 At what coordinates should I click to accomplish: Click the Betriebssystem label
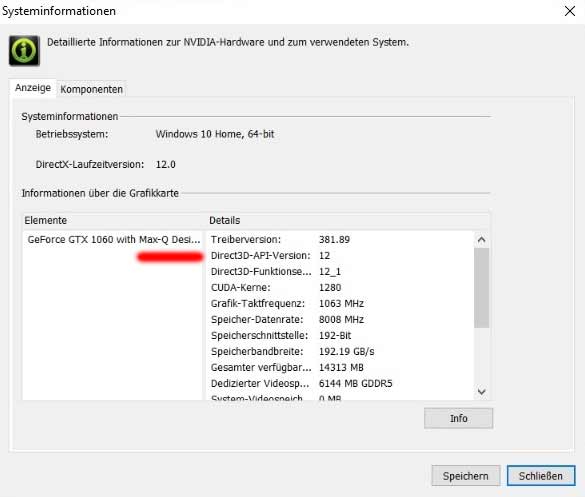click(x=72, y=134)
